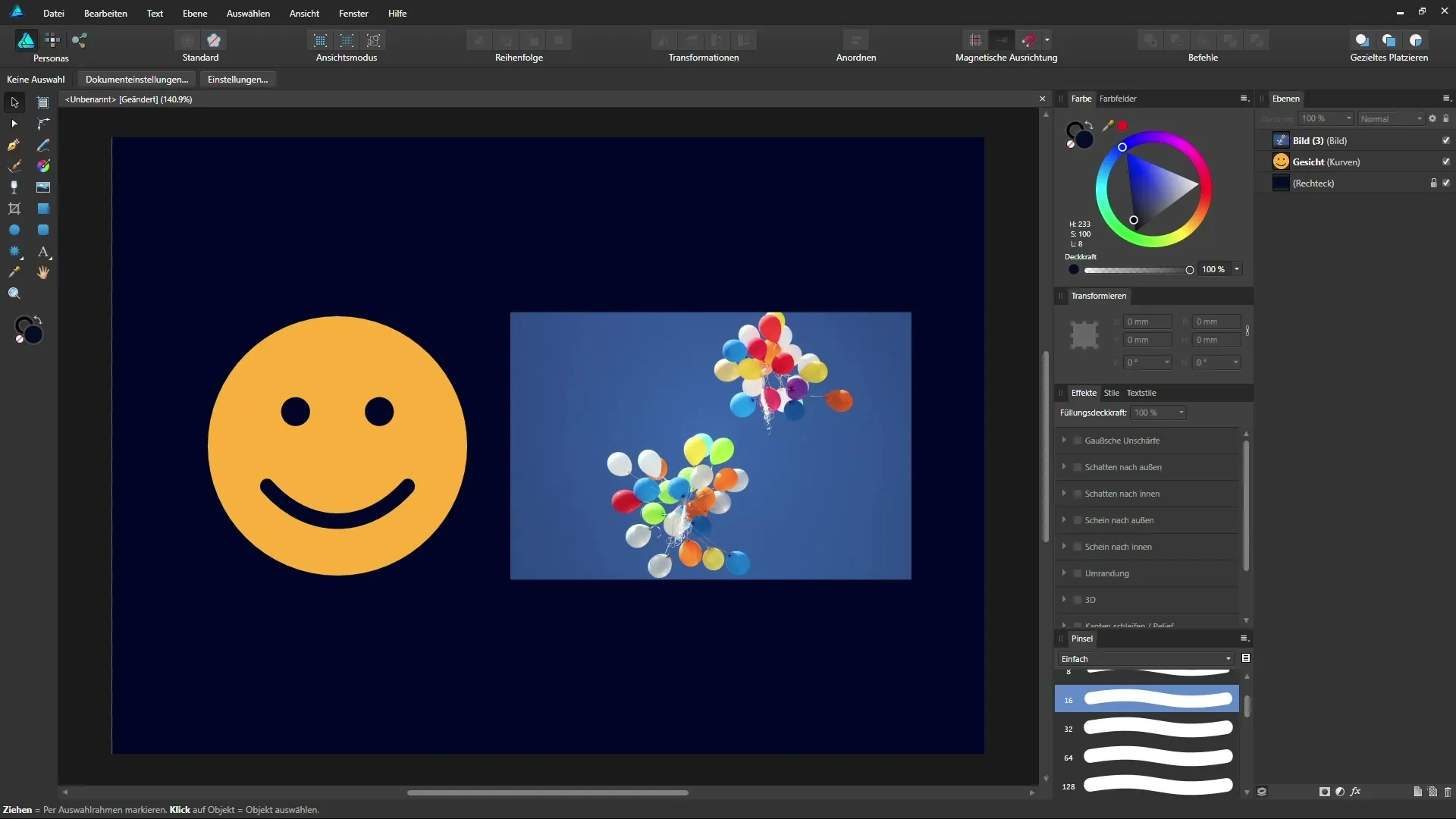Click the Dokumenteinstellungen... button
Screen dimensions: 1456x819
tap(136, 80)
